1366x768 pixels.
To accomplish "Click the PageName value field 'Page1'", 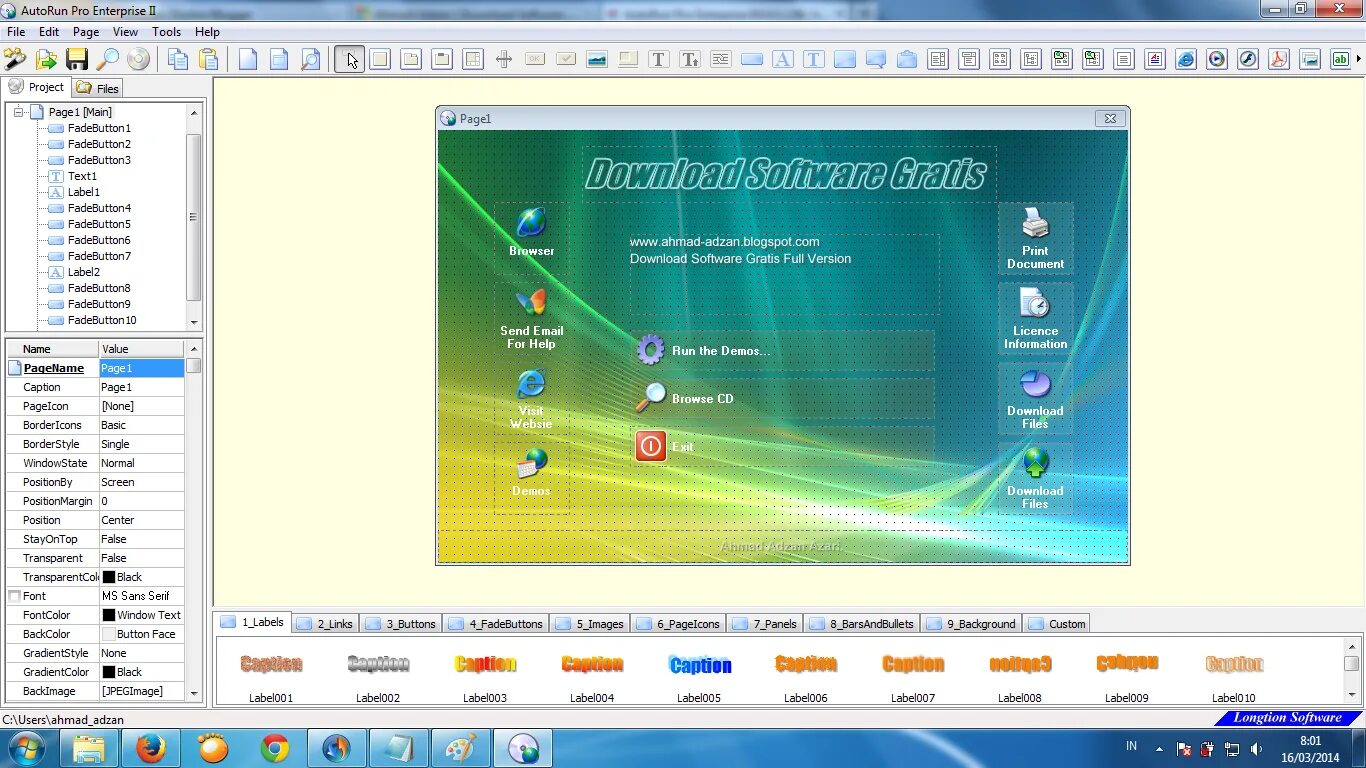I will [x=142, y=368].
